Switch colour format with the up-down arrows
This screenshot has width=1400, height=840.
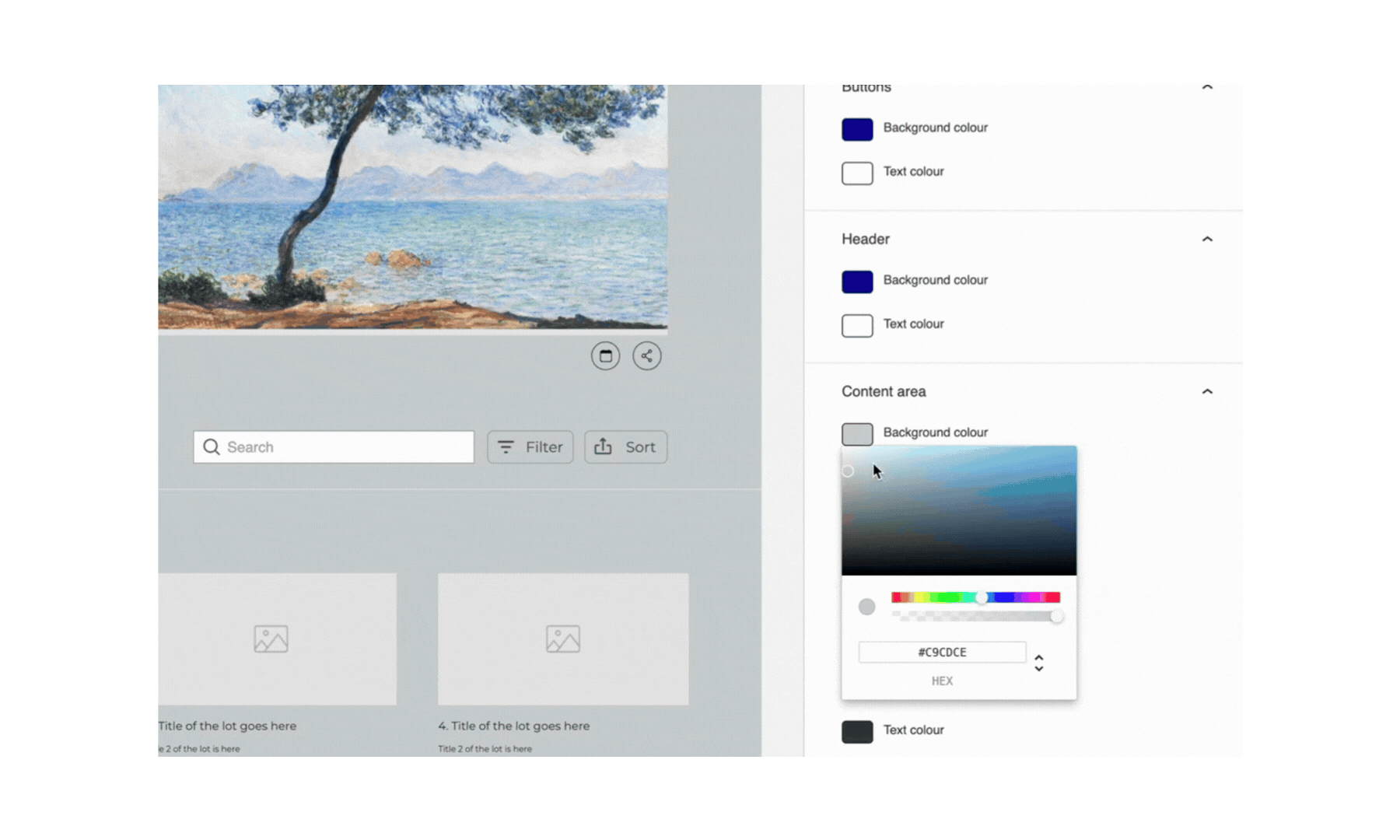[x=1039, y=663]
